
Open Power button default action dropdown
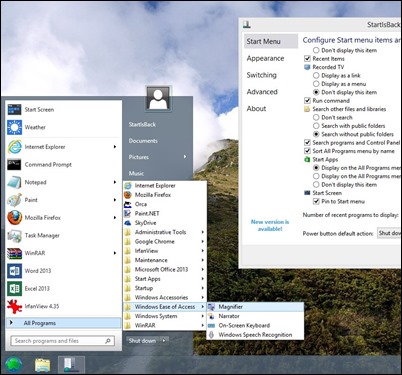[389, 233]
